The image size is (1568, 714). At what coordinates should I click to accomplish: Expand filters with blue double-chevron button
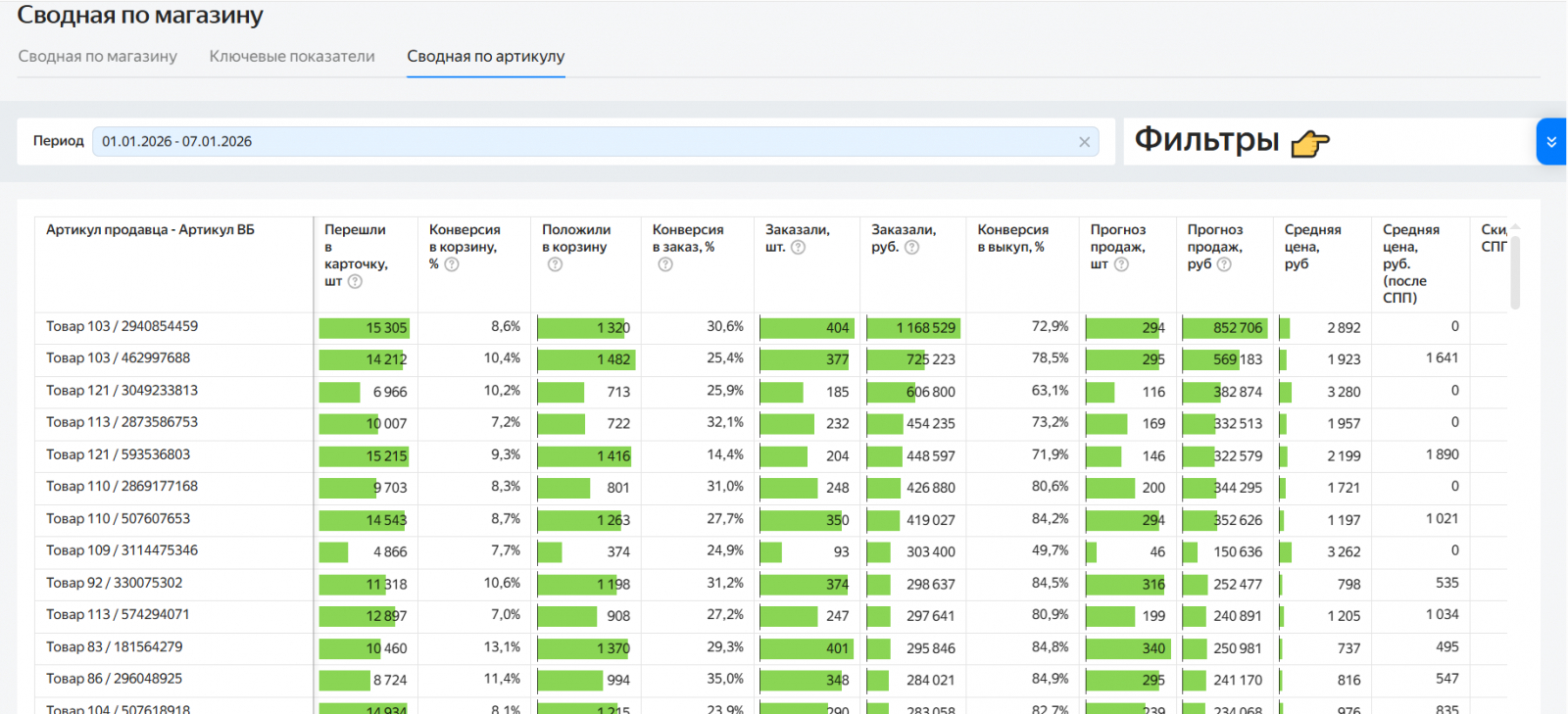tap(1550, 142)
